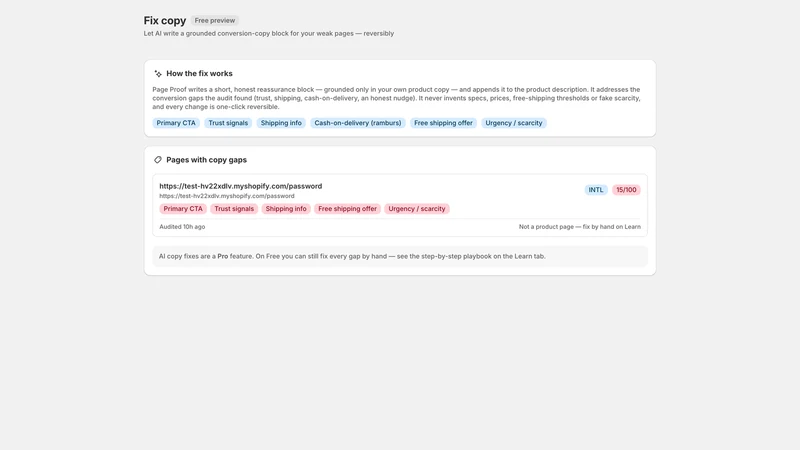This screenshot has width=800, height=450.
Task: Click the red Trust signals gap tag
Action: tap(234, 209)
